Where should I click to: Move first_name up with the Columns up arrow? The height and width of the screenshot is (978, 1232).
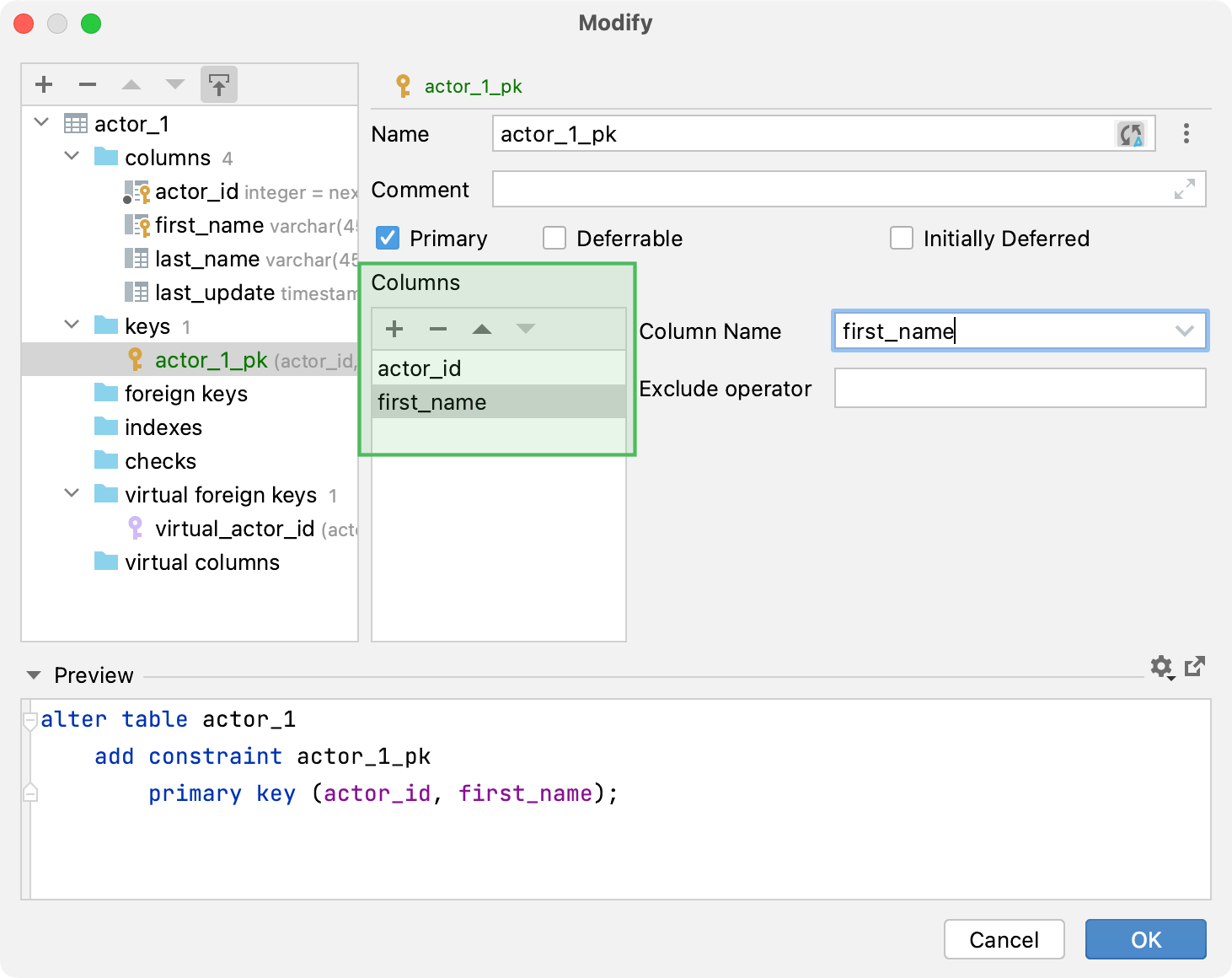click(x=481, y=328)
